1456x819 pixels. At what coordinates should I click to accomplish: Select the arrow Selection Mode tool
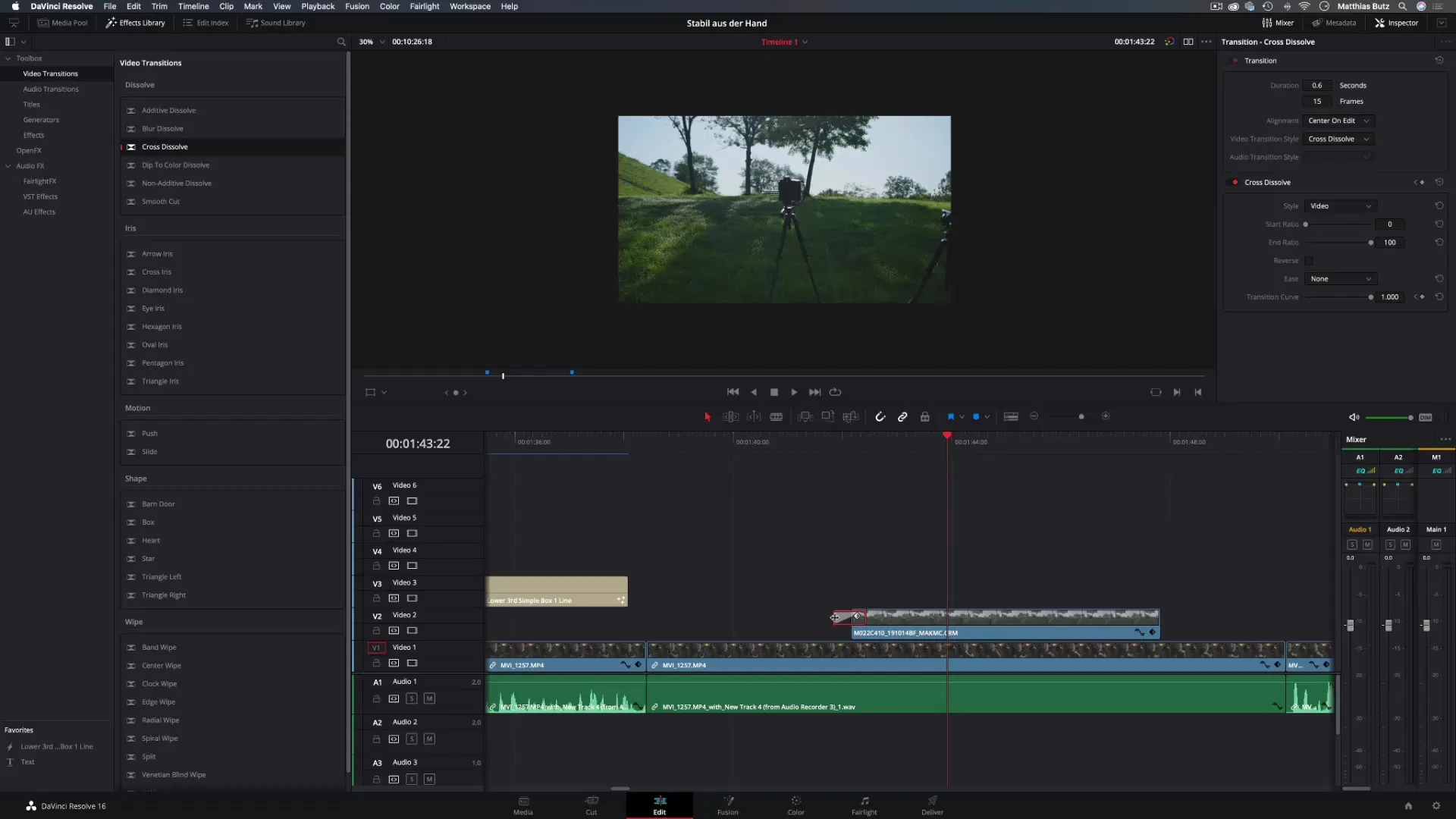point(708,416)
